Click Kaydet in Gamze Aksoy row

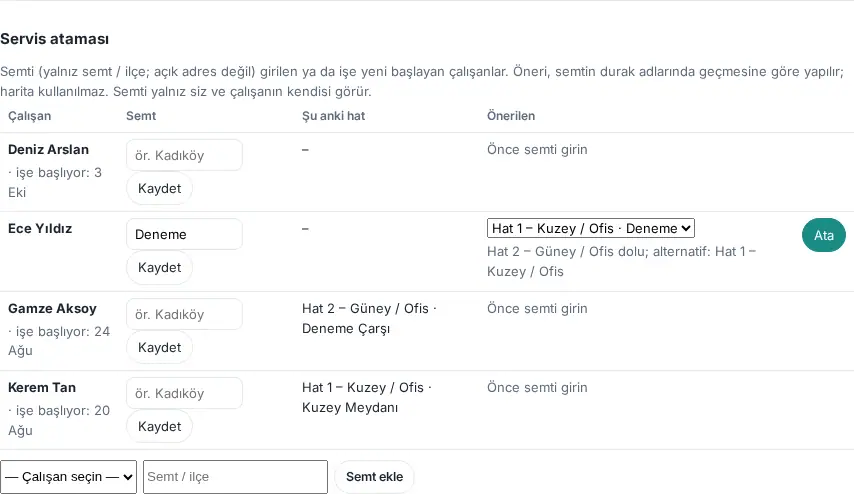[159, 347]
